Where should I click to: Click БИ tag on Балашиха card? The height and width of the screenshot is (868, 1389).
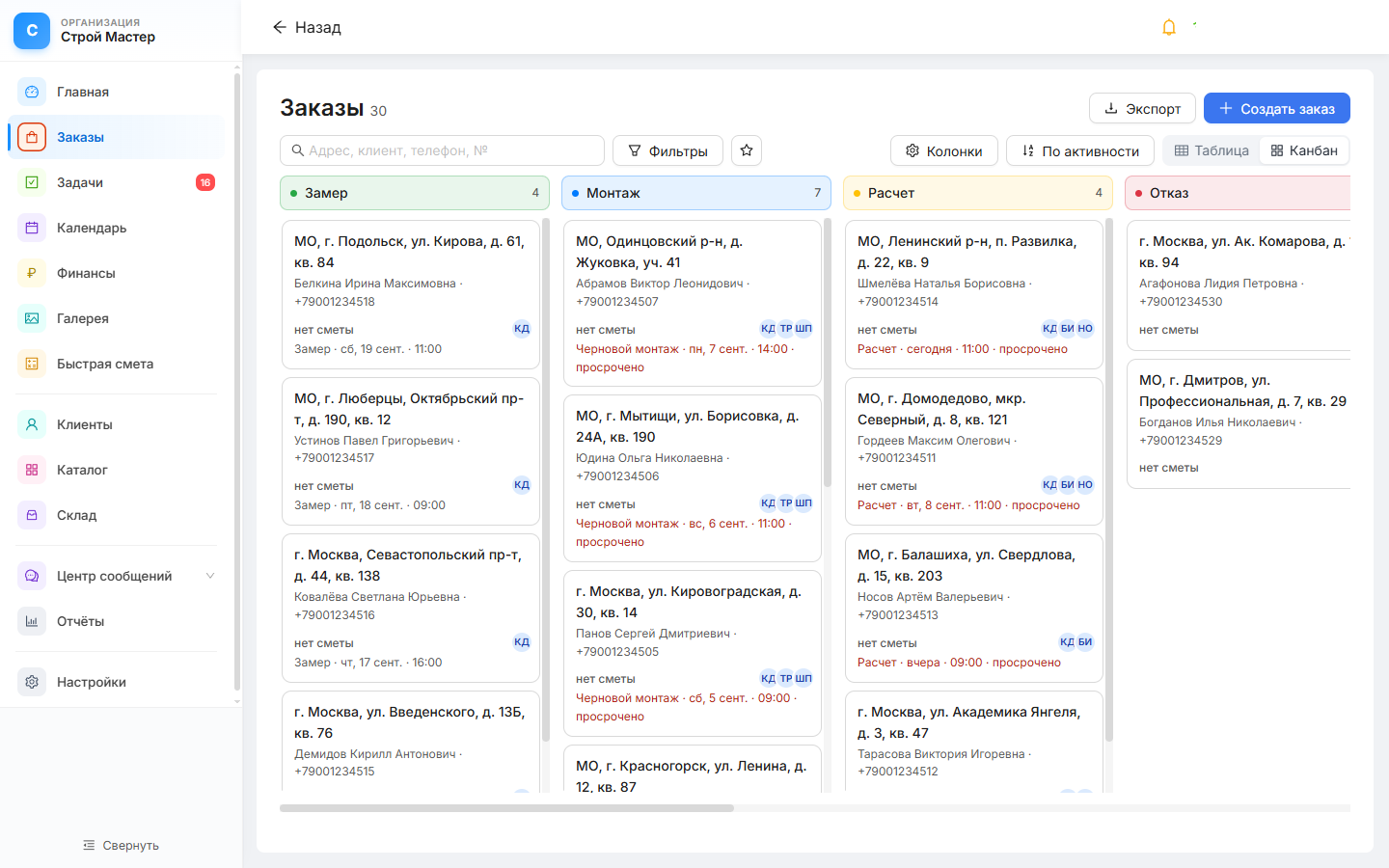(1085, 641)
